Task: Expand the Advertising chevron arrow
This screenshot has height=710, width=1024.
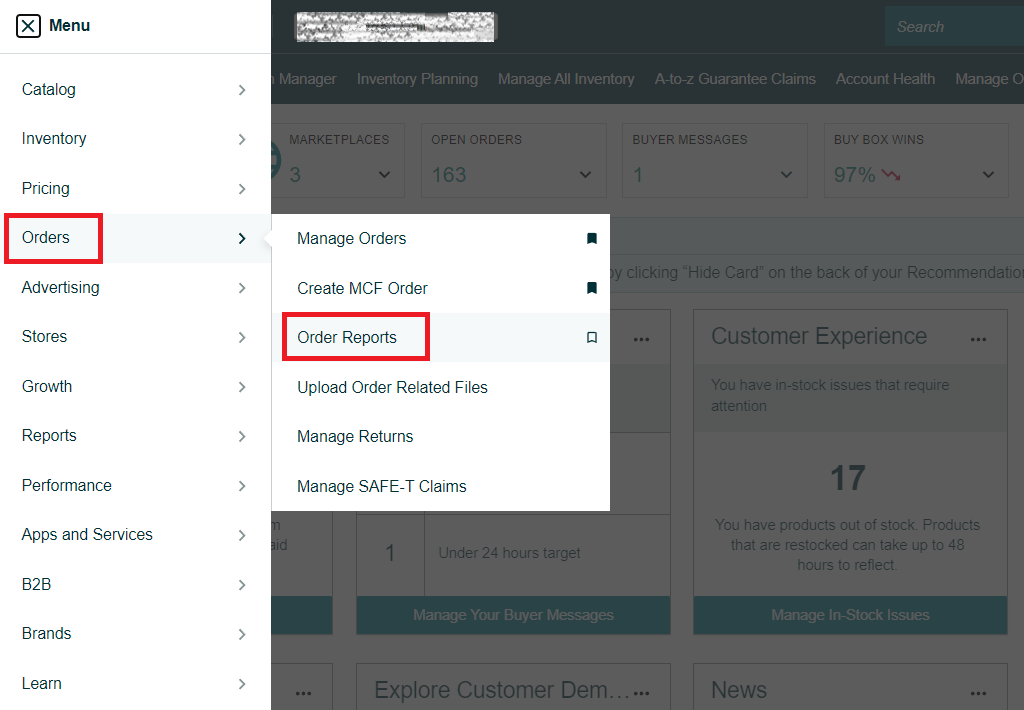Action: click(x=242, y=288)
